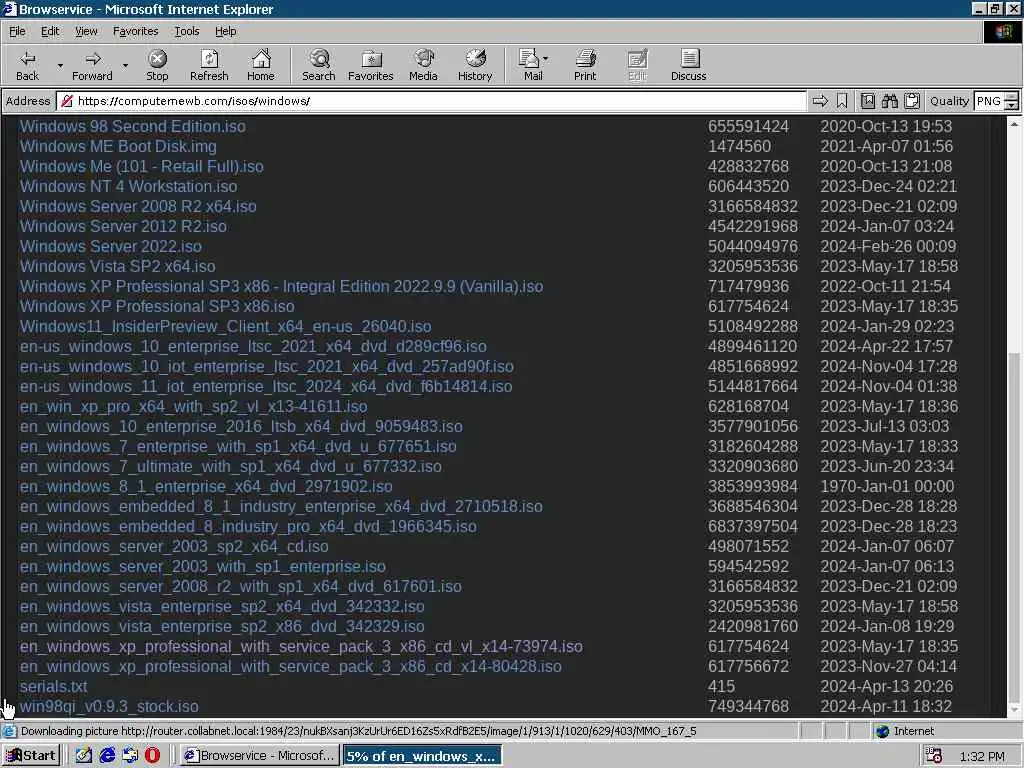Download Windows ME Boot Disk.img
Image resolution: width=1024 pixels, height=768 pixels.
118,146
